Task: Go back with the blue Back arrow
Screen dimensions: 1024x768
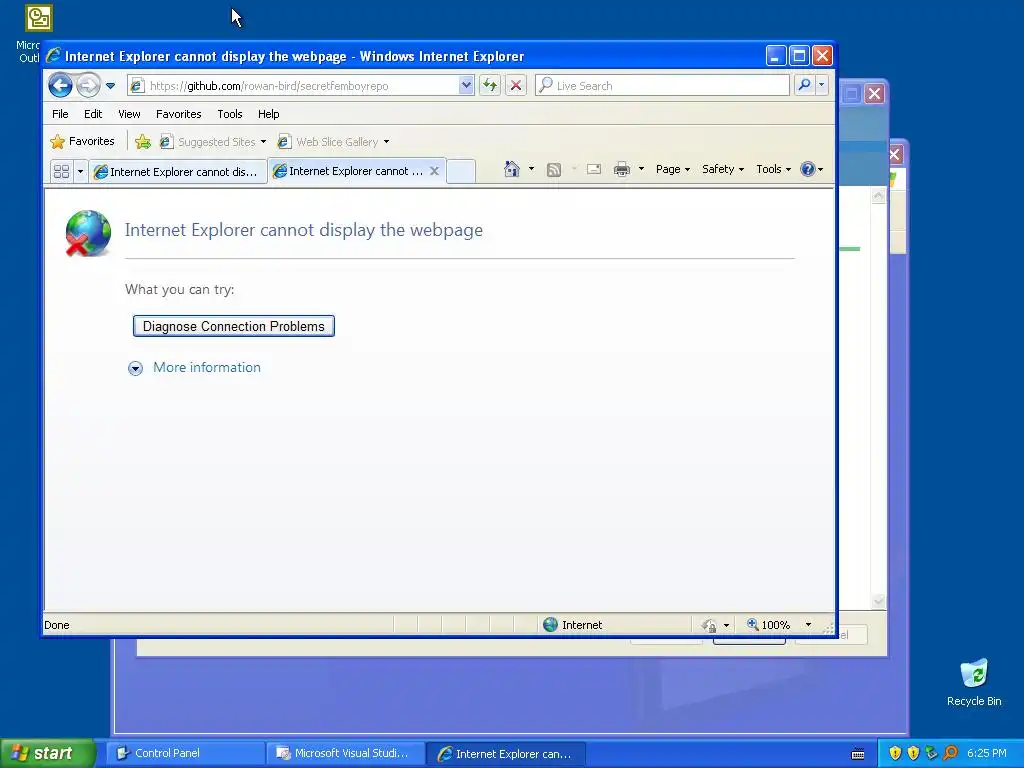Action: coord(60,86)
